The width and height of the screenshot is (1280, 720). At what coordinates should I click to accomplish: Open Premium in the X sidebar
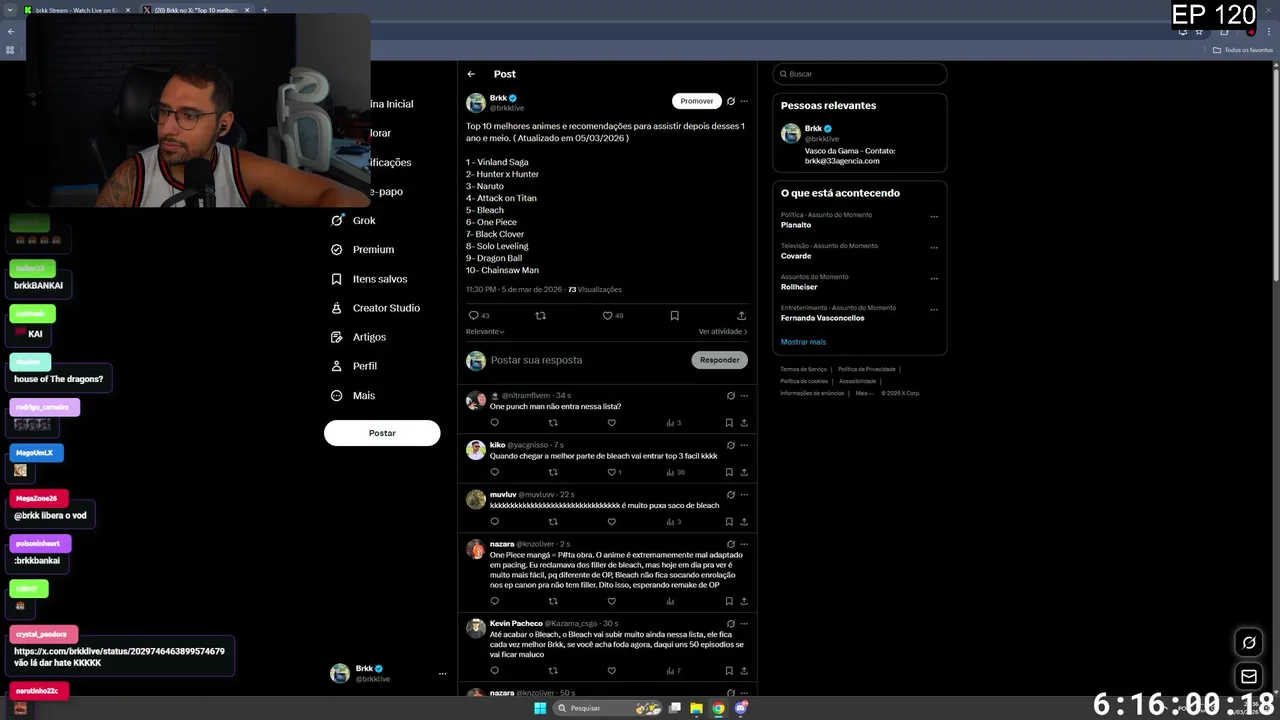tap(362, 249)
